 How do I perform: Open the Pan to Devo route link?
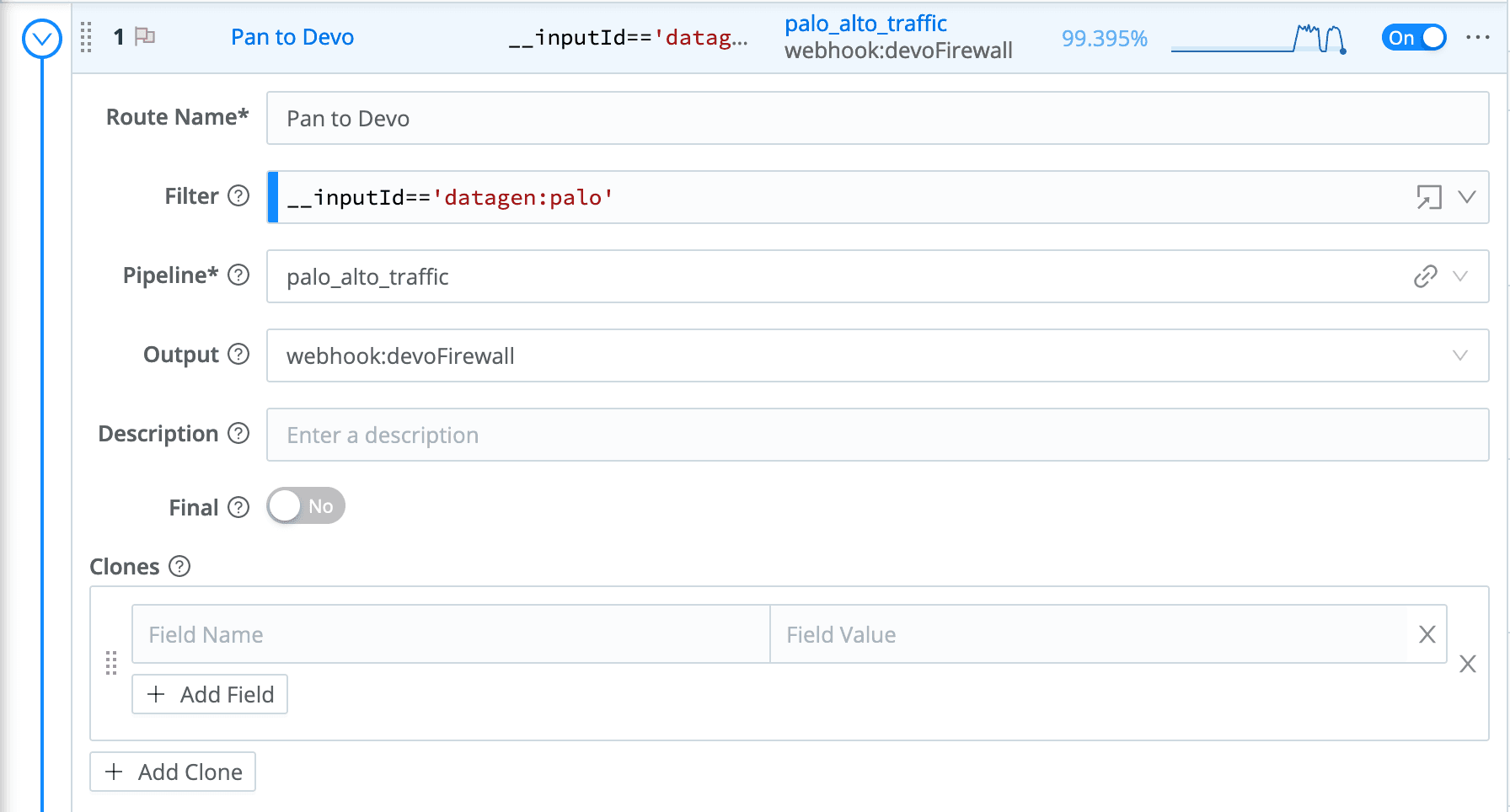tap(292, 37)
